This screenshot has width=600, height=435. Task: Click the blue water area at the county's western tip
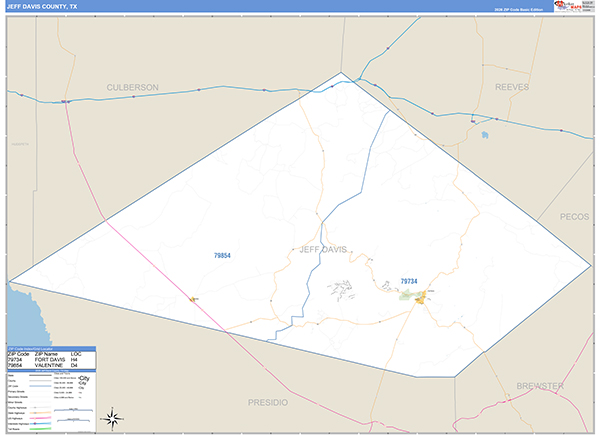26,318
